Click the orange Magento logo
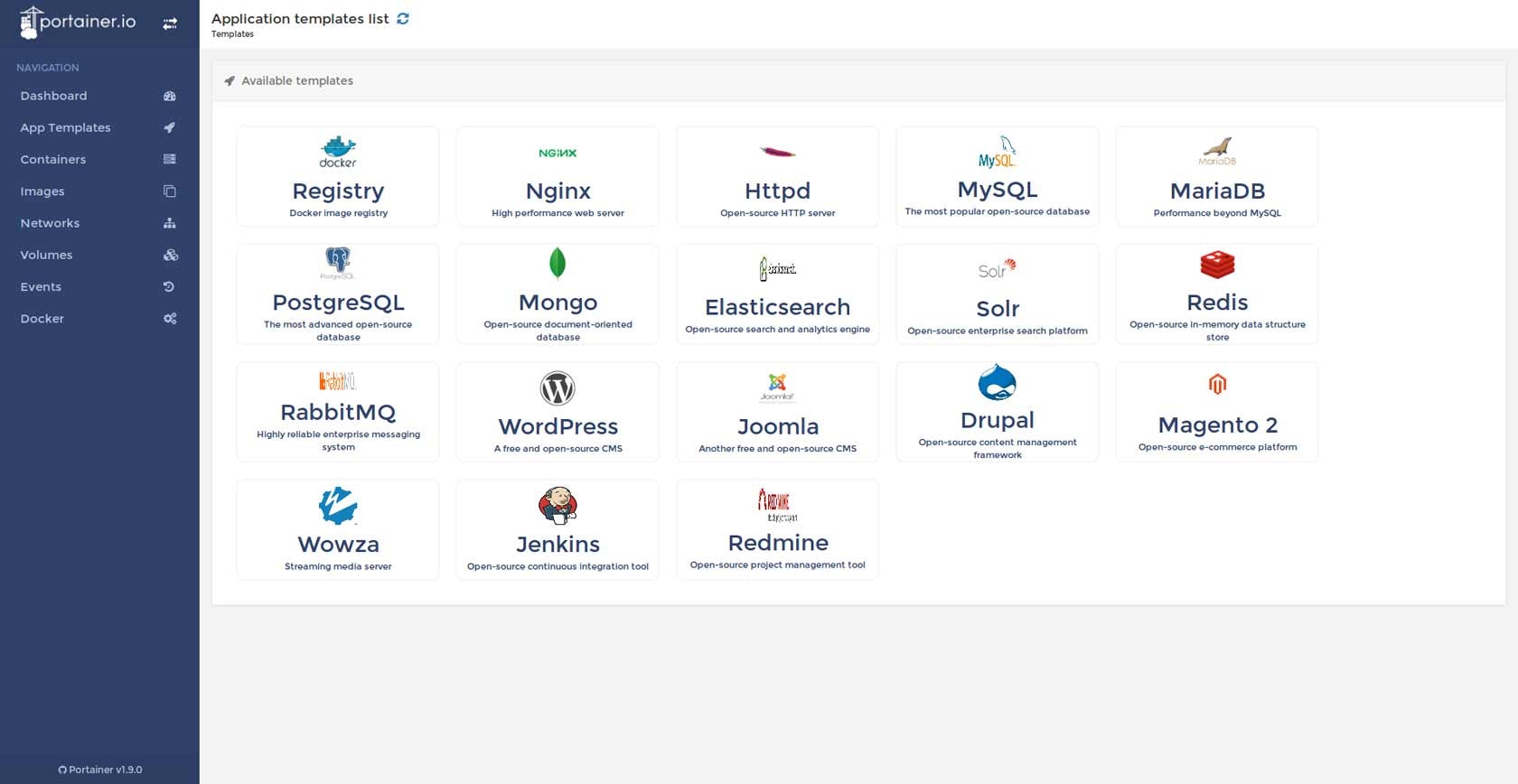 1217,384
